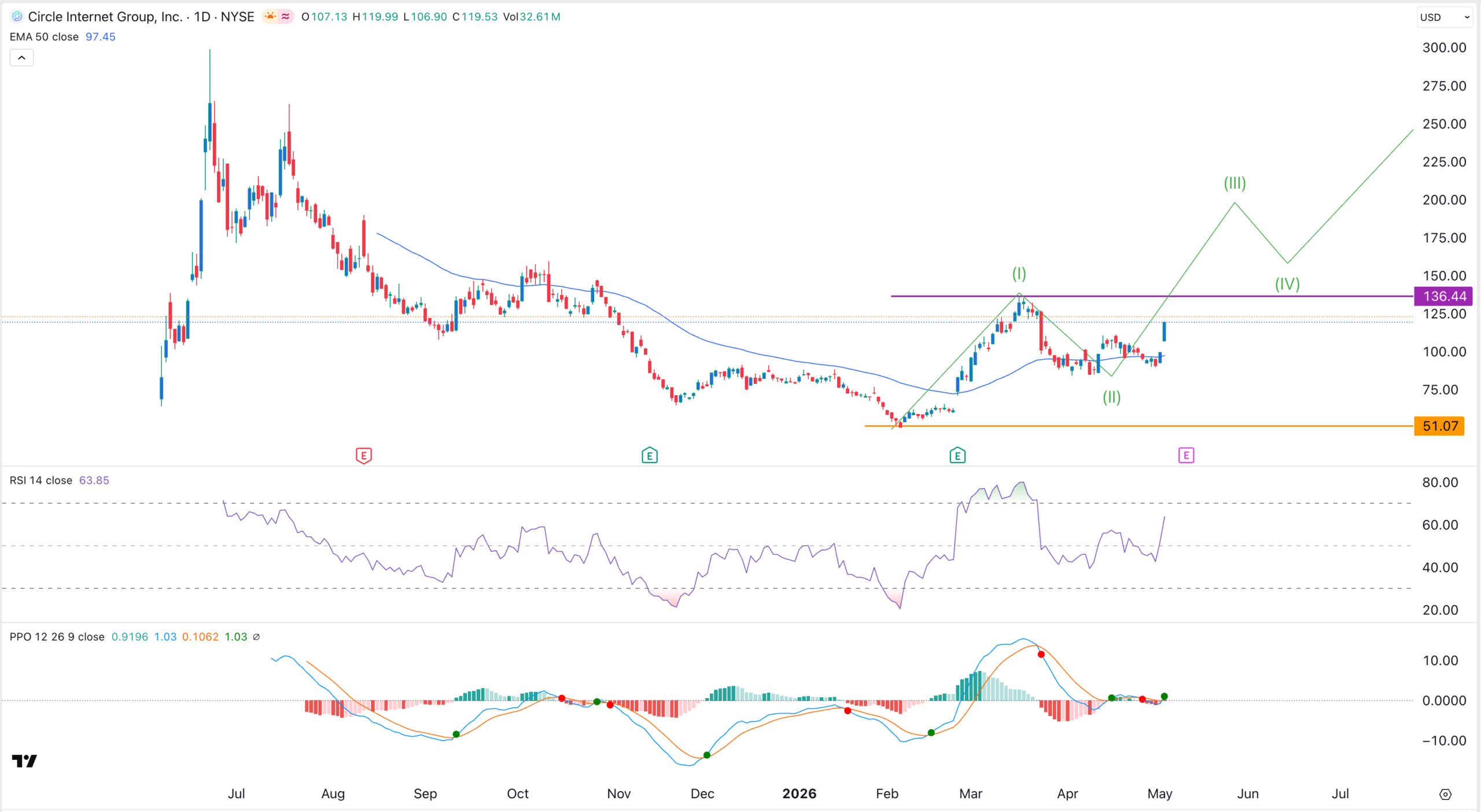The height and width of the screenshot is (812, 1481).
Task: Click the May label on time axis
Action: (x=1159, y=793)
